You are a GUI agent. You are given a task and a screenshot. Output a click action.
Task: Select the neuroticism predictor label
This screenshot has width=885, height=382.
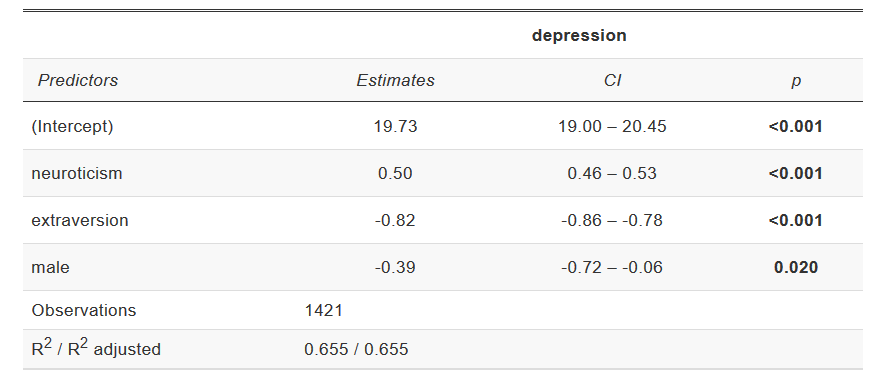tap(77, 173)
